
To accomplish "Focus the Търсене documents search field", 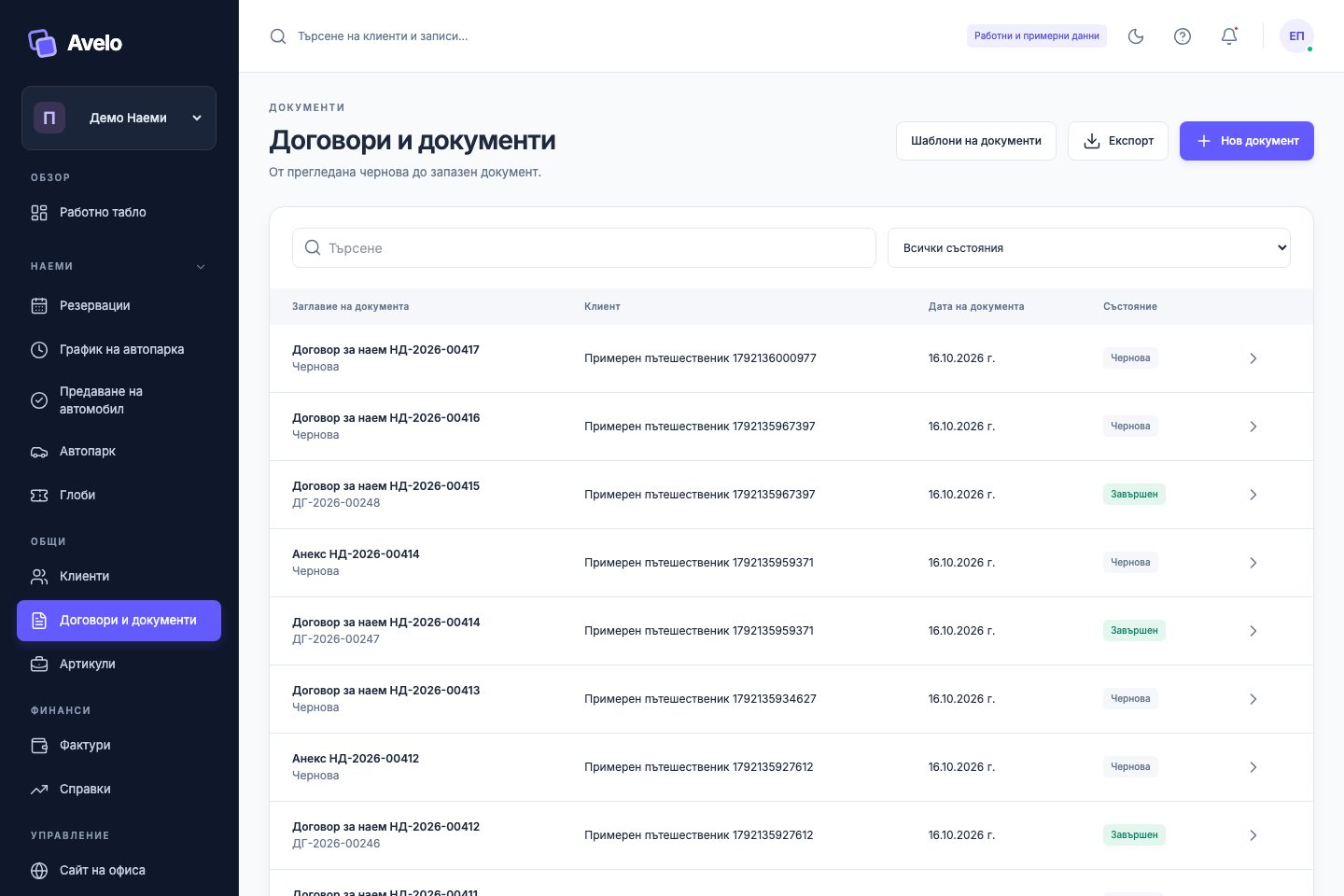I will (x=584, y=248).
